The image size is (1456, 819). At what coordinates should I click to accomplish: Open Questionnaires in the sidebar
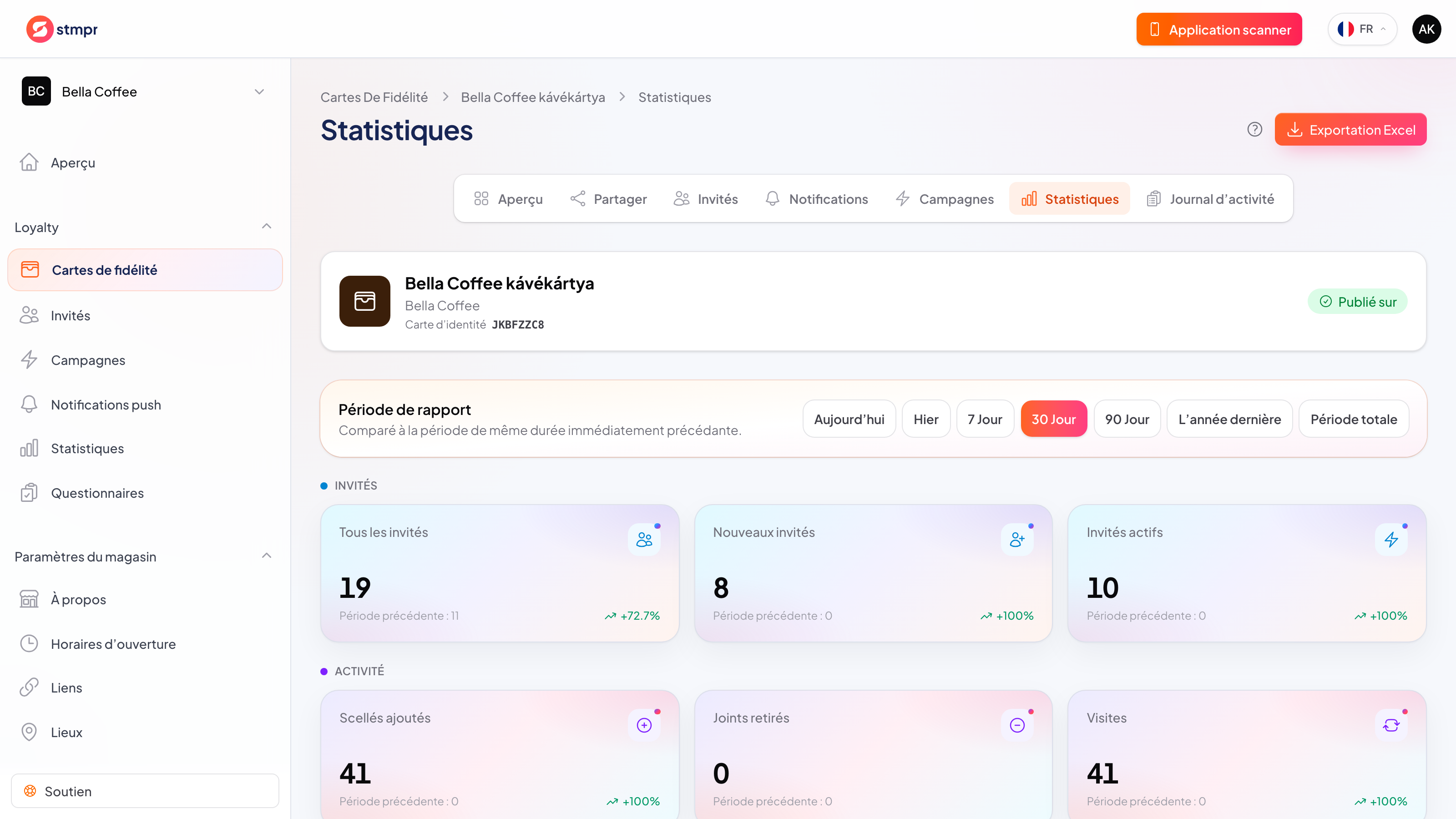145,493
